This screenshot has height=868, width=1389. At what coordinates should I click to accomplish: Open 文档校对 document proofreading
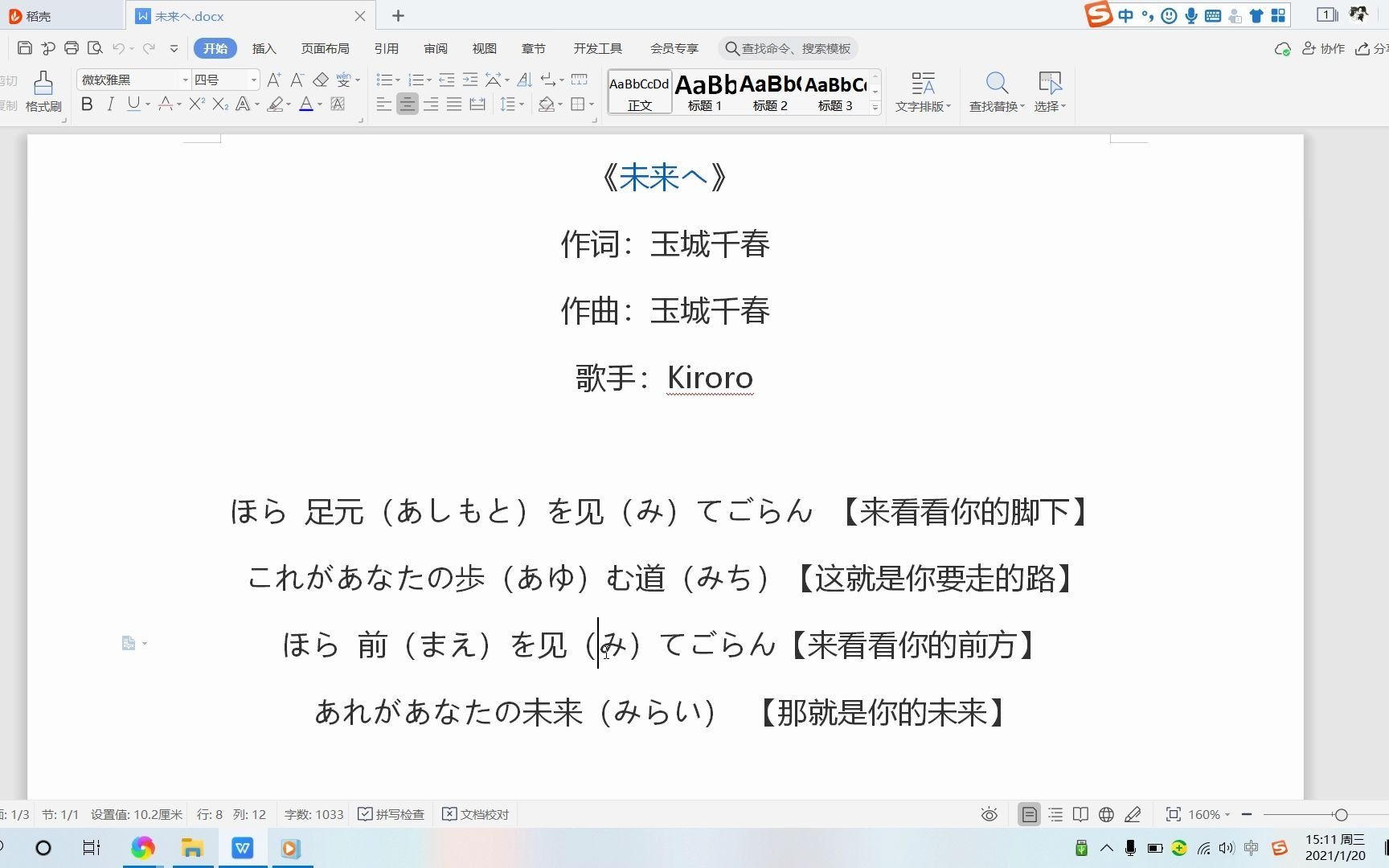pos(476,815)
